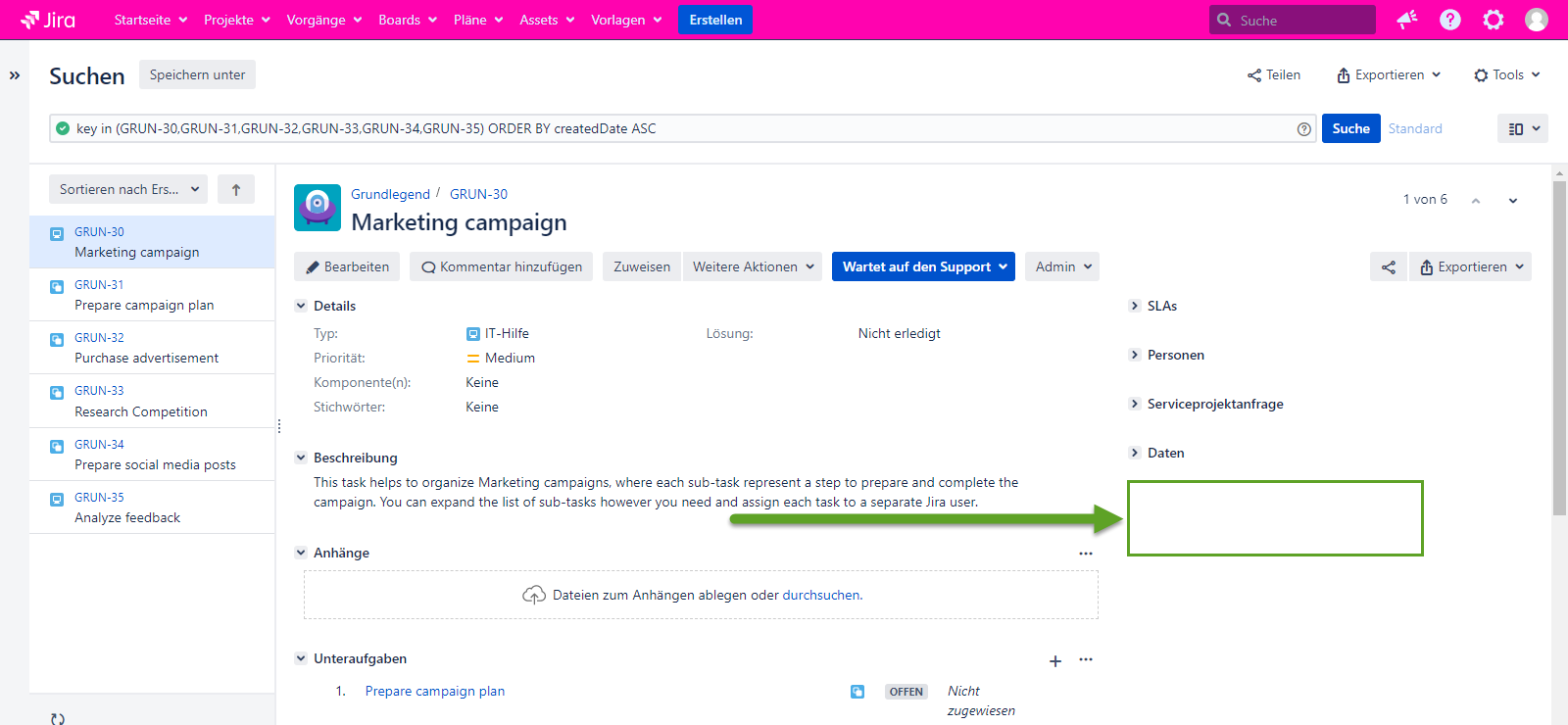Click the share icon button beside Exportieren
The image size is (1568, 725).
click(x=1389, y=266)
